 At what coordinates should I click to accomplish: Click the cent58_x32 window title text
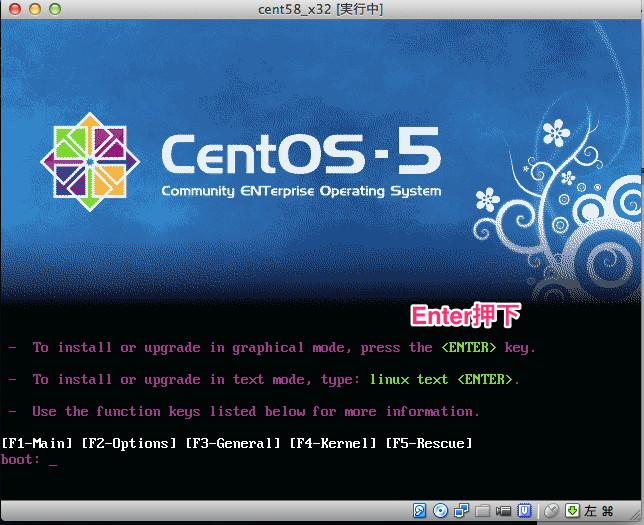click(x=320, y=9)
